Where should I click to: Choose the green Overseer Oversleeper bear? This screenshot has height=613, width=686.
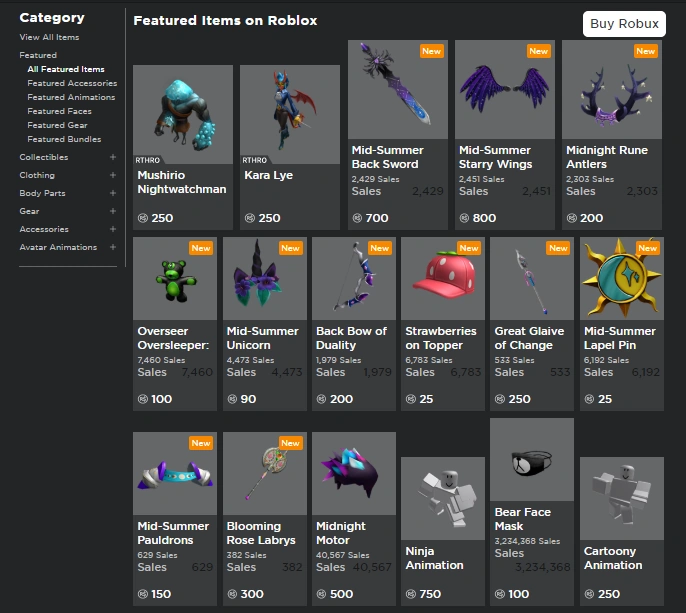[x=175, y=278]
